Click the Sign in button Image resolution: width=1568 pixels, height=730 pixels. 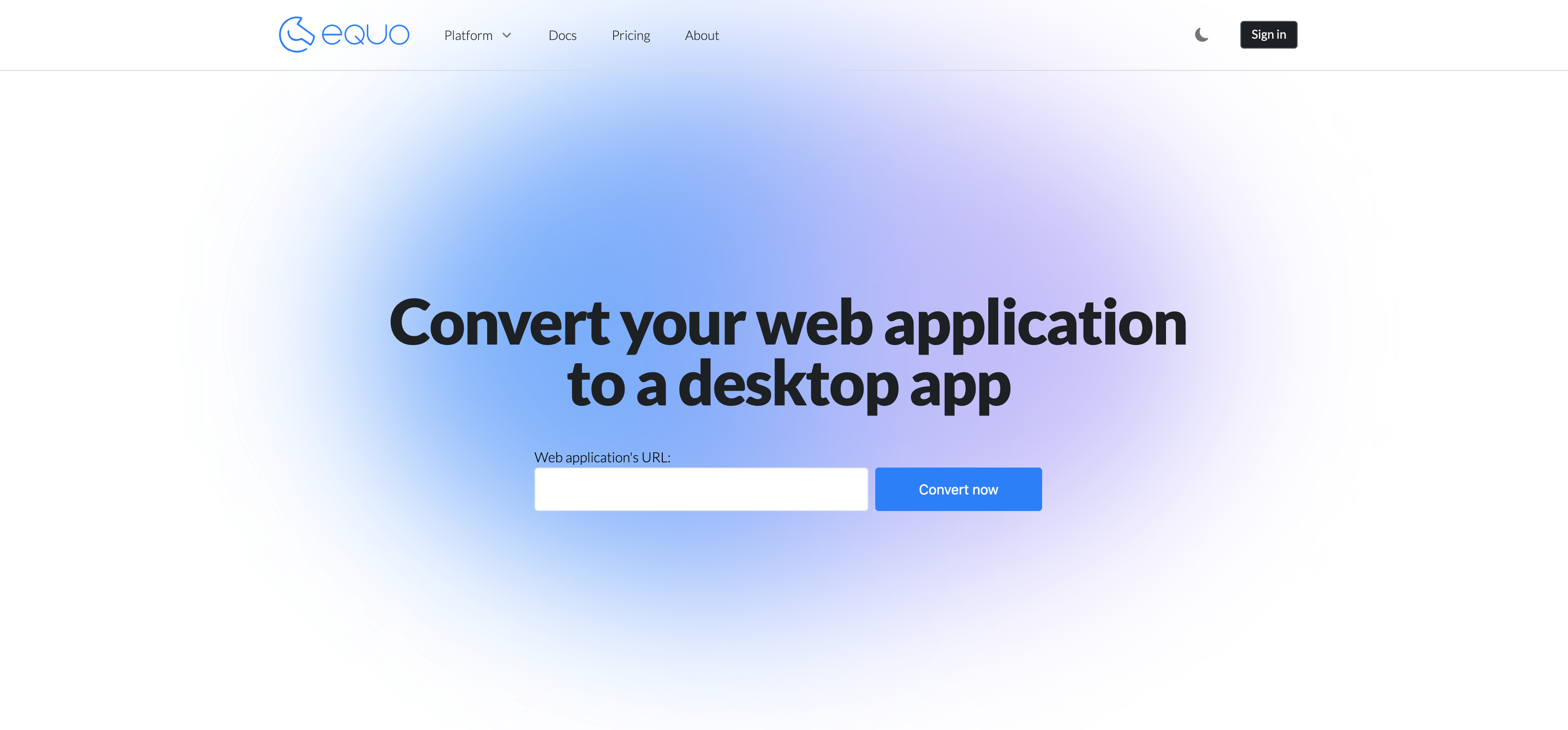click(1268, 34)
